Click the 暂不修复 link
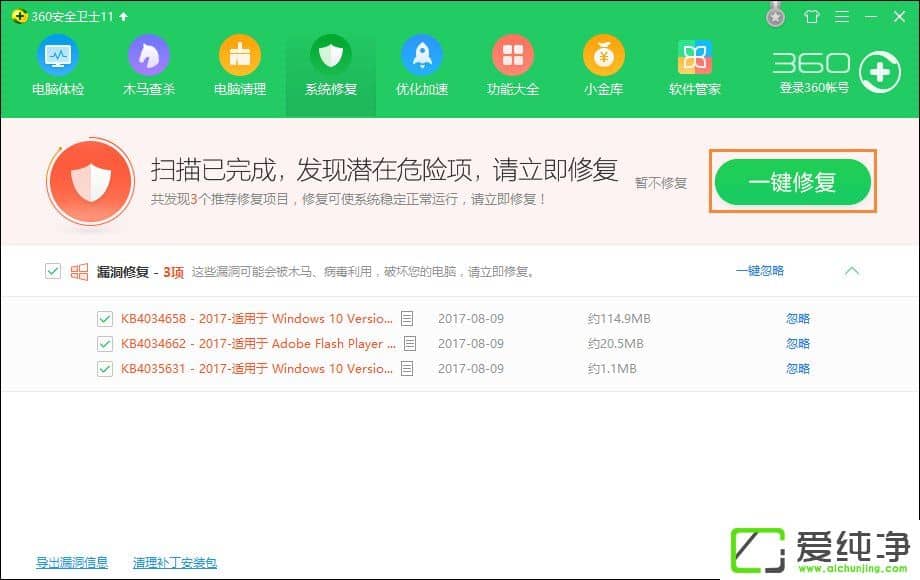The height and width of the screenshot is (580, 920). coord(661,183)
